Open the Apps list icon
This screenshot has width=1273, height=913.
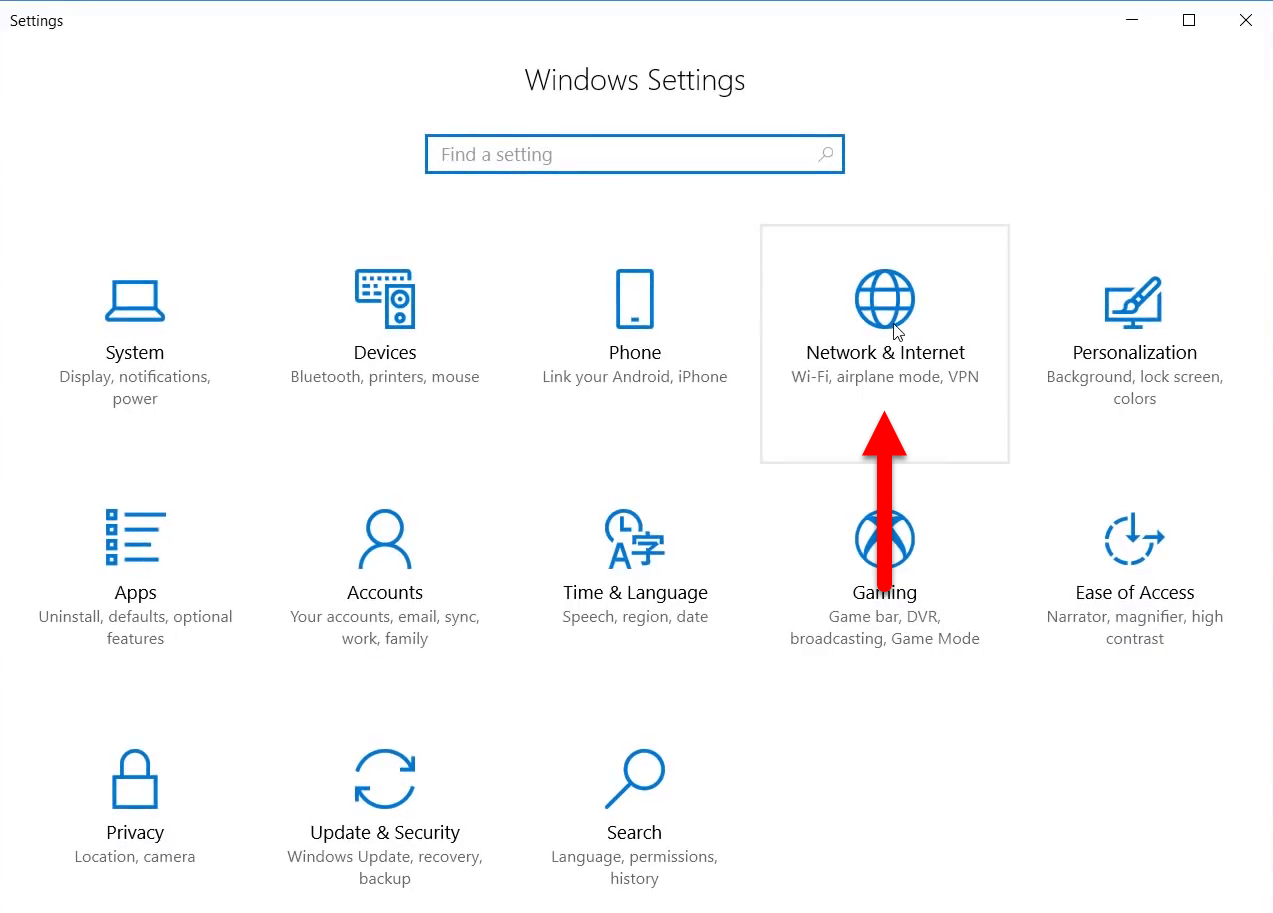pos(135,538)
